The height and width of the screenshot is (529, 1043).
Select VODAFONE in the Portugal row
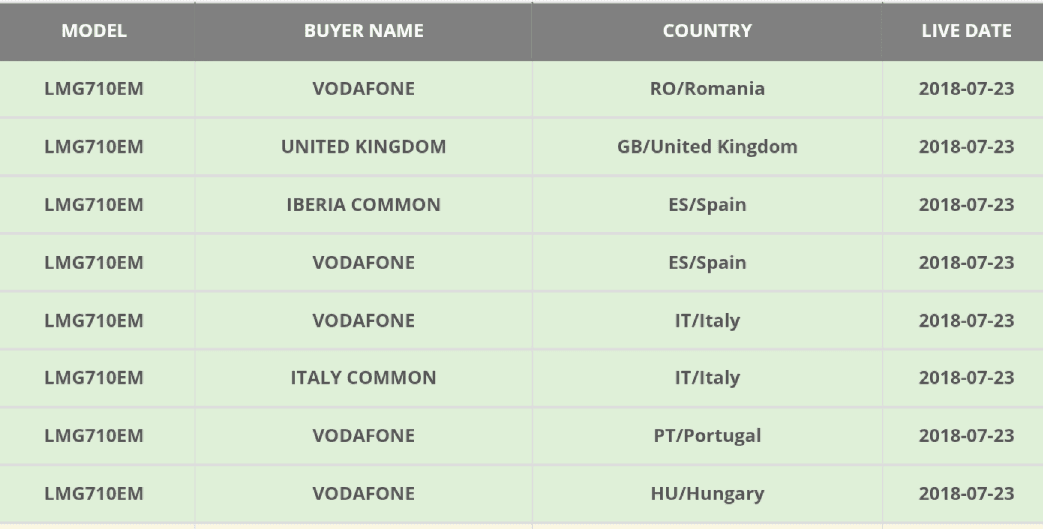(364, 435)
